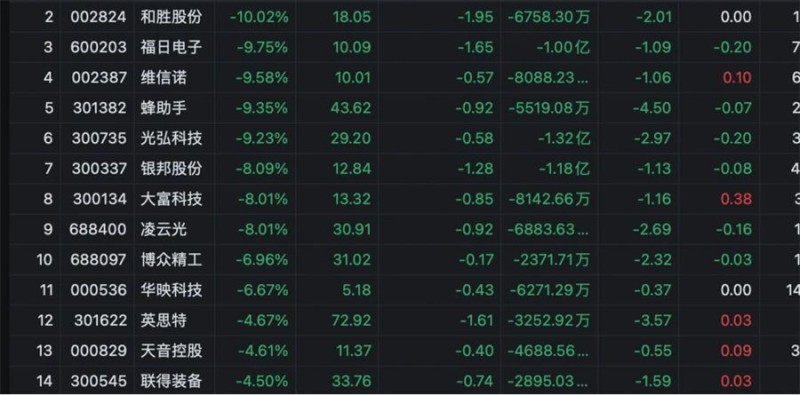The width and height of the screenshot is (800, 395).
Task: Select the 华映科技 row
Action: 400,290
